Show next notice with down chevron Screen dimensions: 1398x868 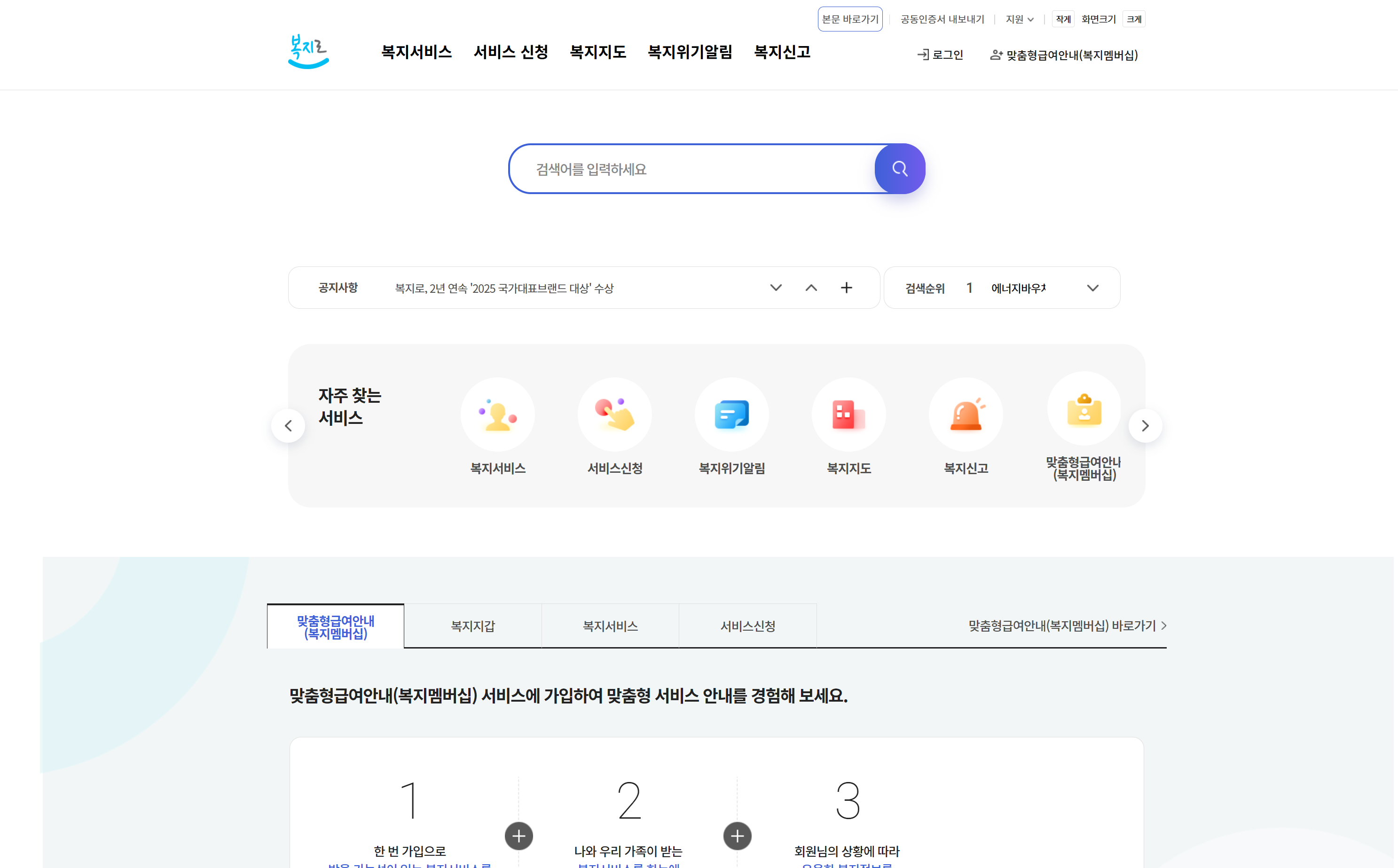pos(776,288)
